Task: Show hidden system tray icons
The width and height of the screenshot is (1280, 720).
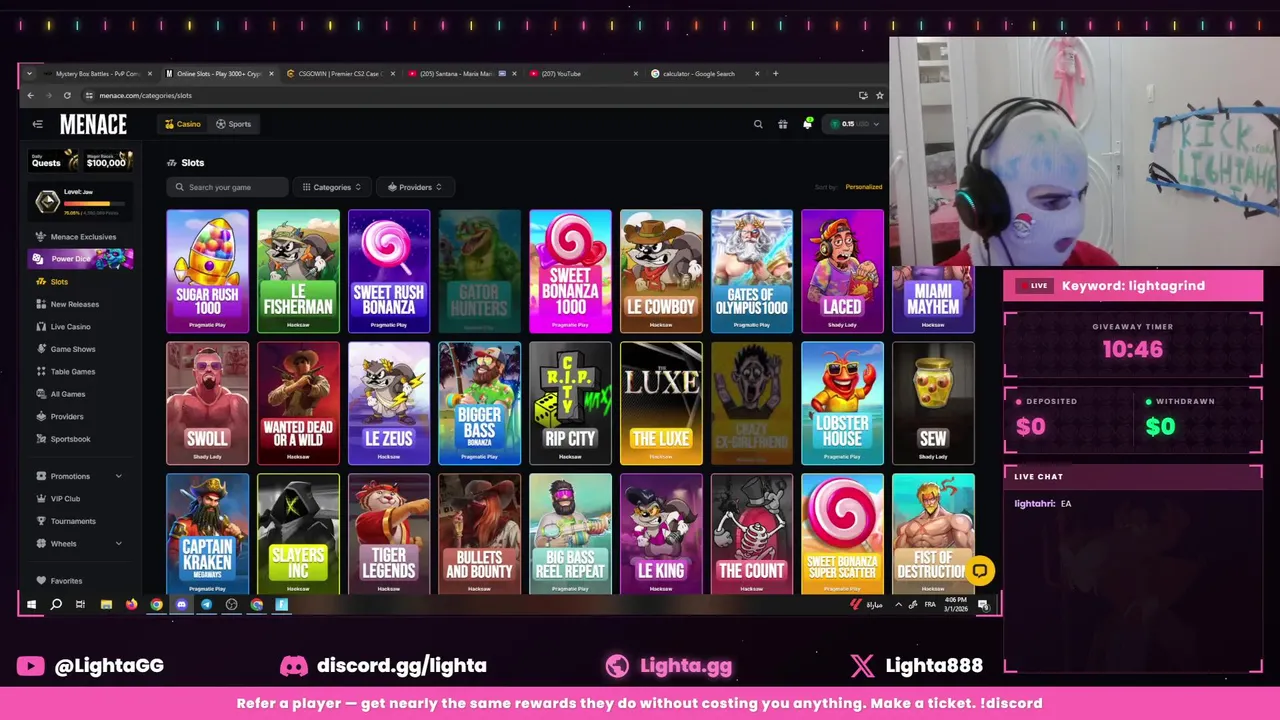Action: click(x=898, y=605)
